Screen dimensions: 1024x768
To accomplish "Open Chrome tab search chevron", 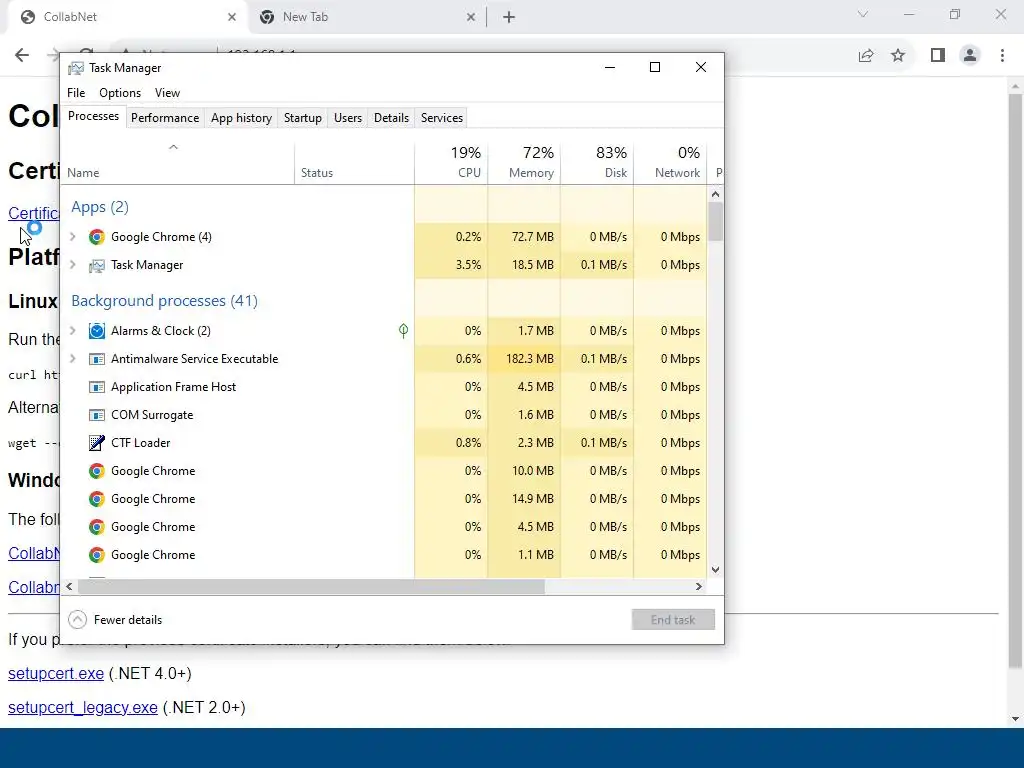I will (x=863, y=14).
